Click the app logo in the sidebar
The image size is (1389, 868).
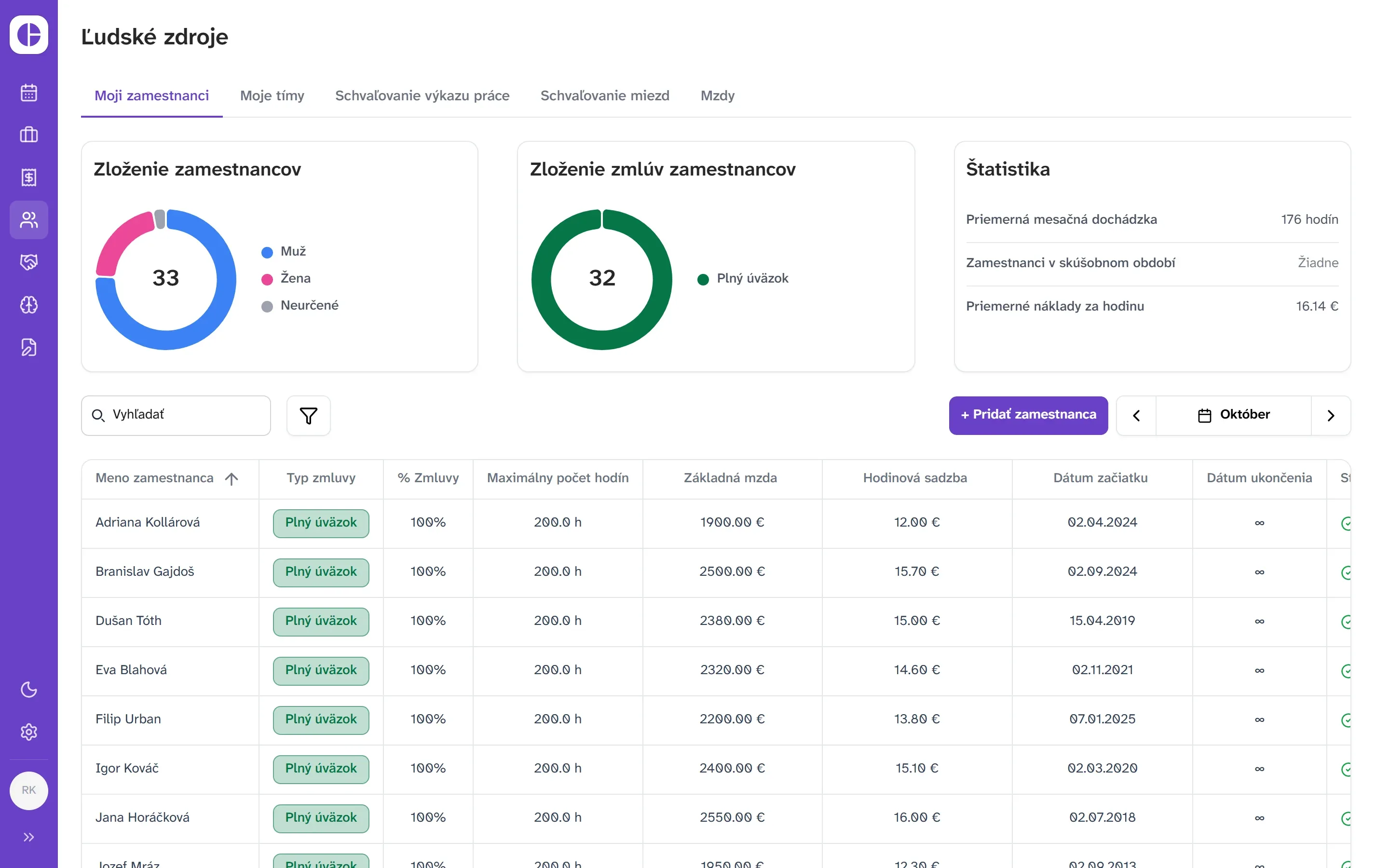[29, 34]
